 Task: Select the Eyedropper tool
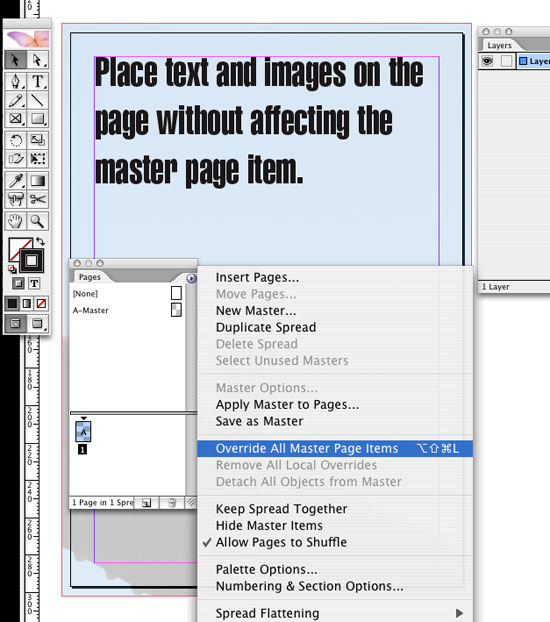(15, 180)
